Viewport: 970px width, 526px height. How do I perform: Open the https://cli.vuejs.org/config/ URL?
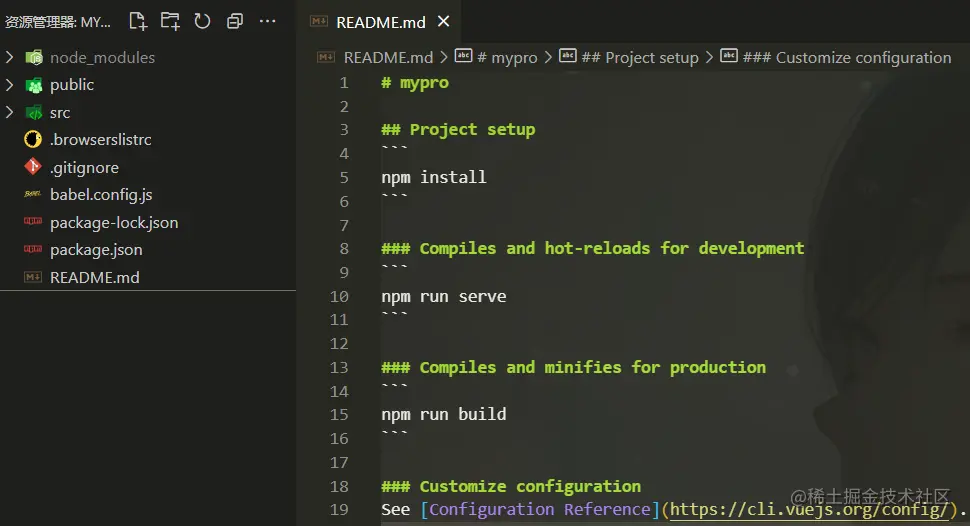(809, 509)
